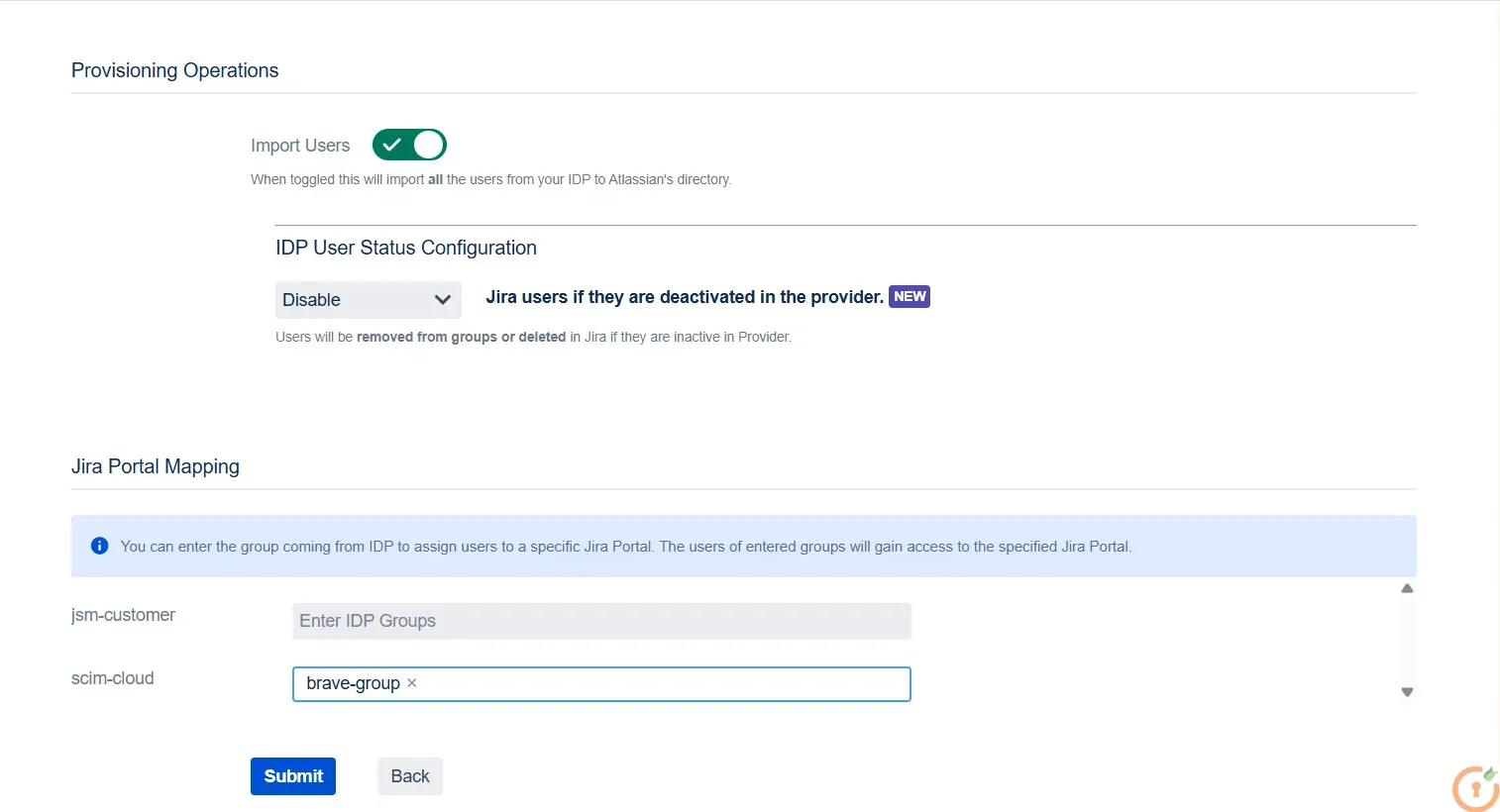Click the blue info icon in banner
The width and height of the screenshot is (1500, 812).
pos(99,546)
